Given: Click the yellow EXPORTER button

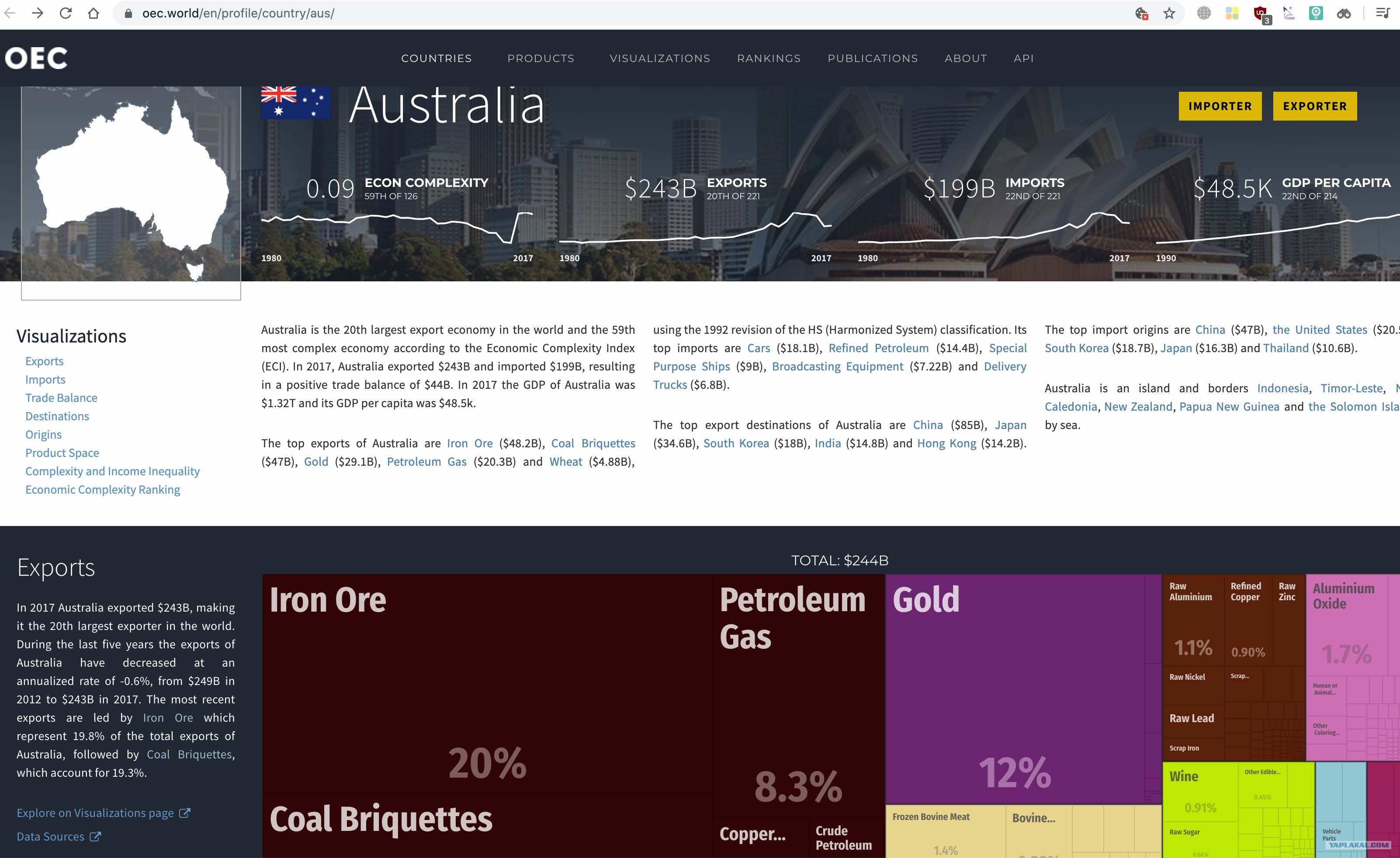Looking at the screenshot, I should pos(1315,106).
